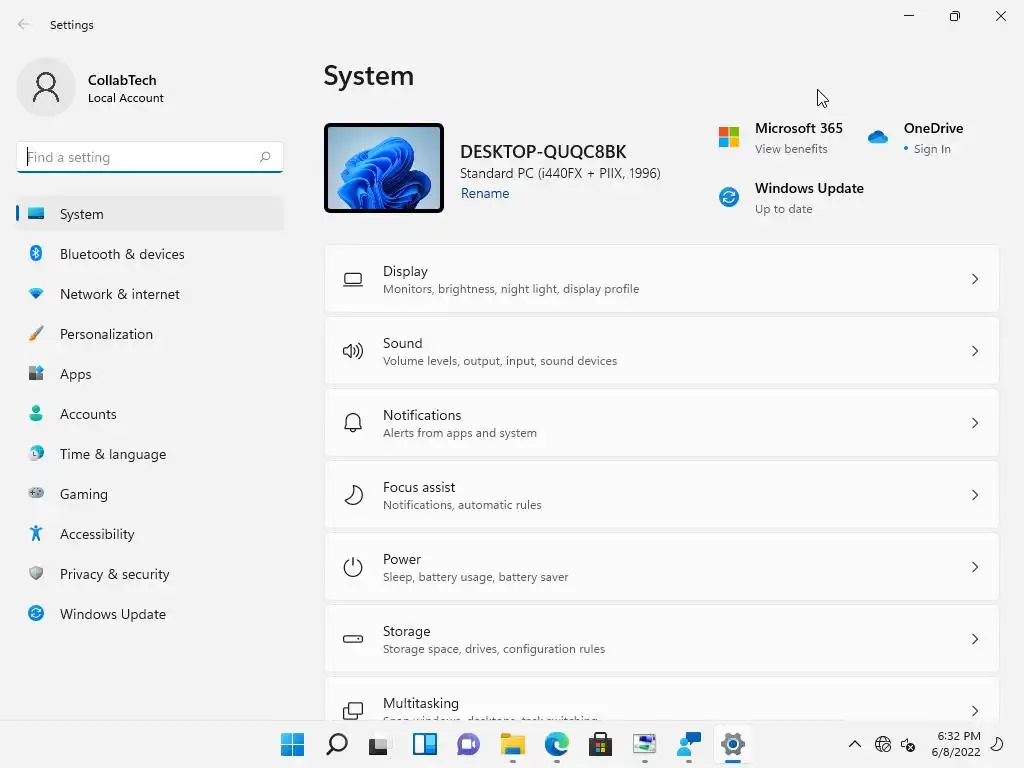Open Chat app on the taskbar
The height and width of the screenshot is (768, 1024).
point(468,744)
